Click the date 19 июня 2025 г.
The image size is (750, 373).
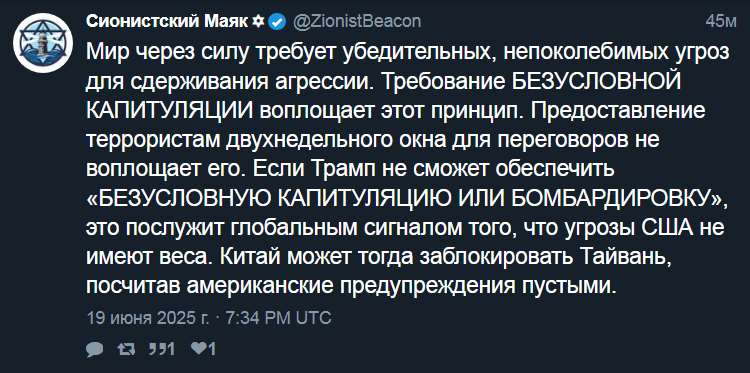point(148,318)
